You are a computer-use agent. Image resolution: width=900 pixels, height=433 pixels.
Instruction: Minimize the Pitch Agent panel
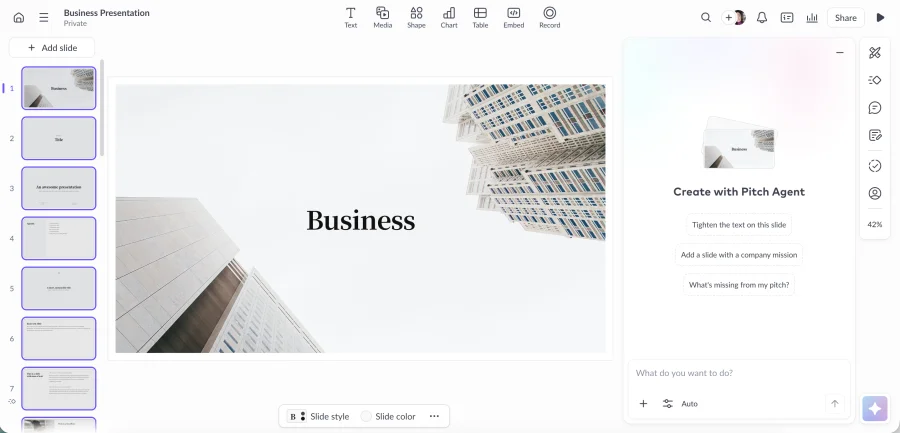click(840, 52)
